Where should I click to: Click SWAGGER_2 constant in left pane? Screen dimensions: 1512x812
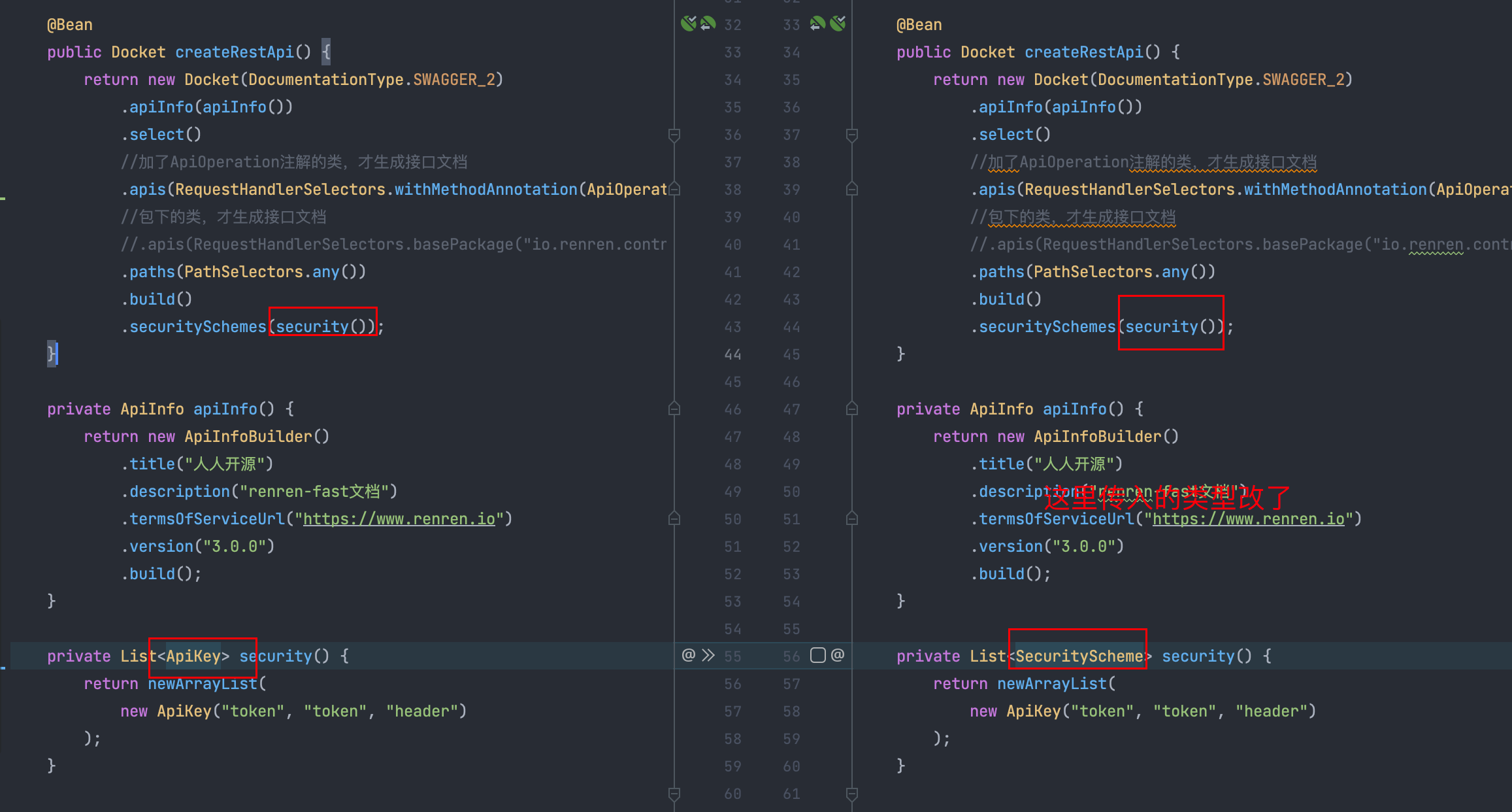[454, 80]
